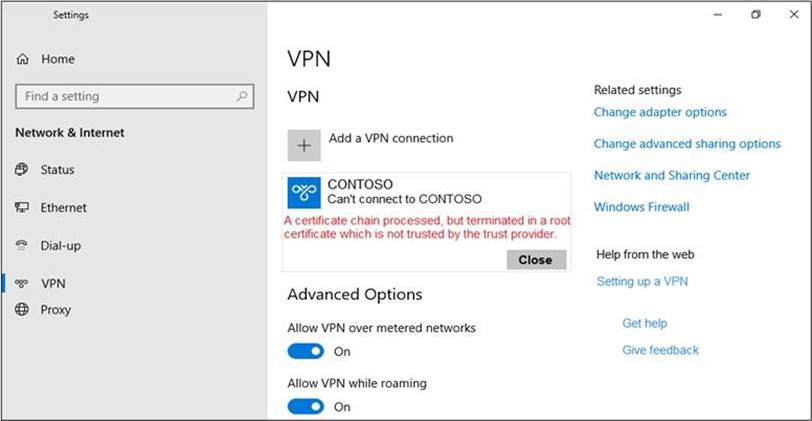Image resolution: width=812 pixels, height=421 pixels.
Task: Click the blue CONTOSO VPN connection icon
Action: coord(304,192)
